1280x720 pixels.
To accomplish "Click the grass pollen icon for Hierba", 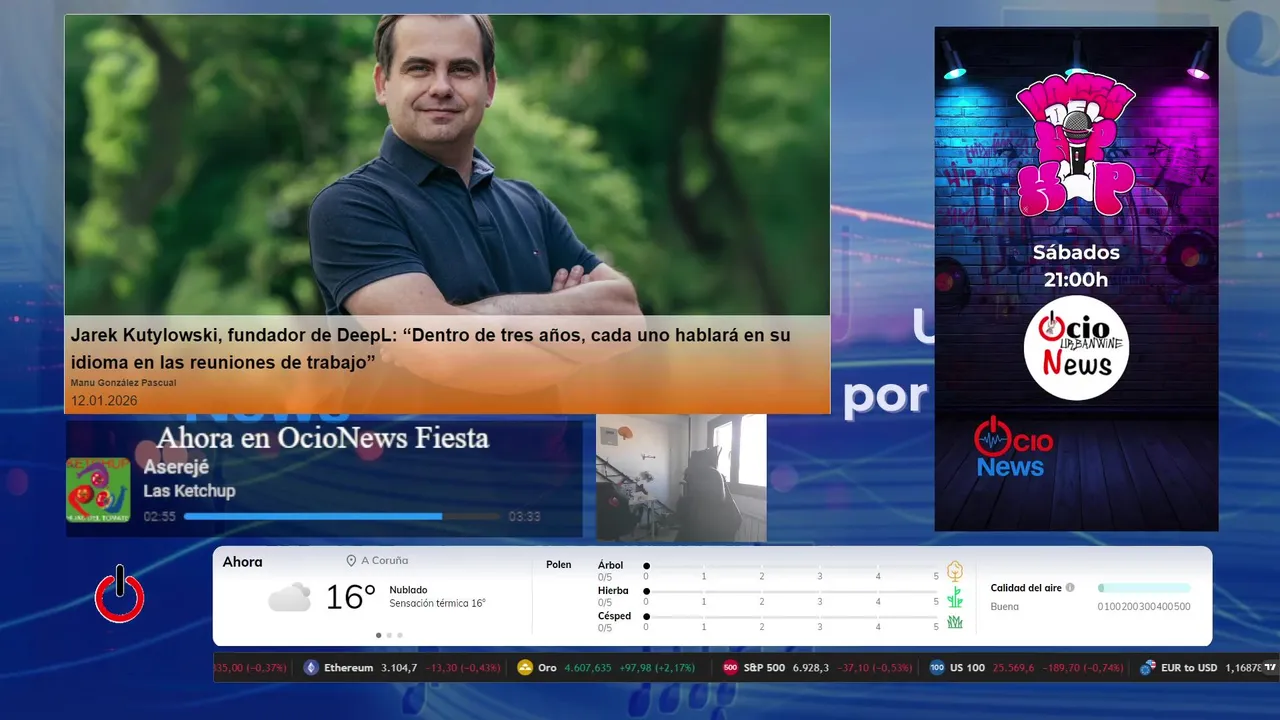I will [955, 597].
